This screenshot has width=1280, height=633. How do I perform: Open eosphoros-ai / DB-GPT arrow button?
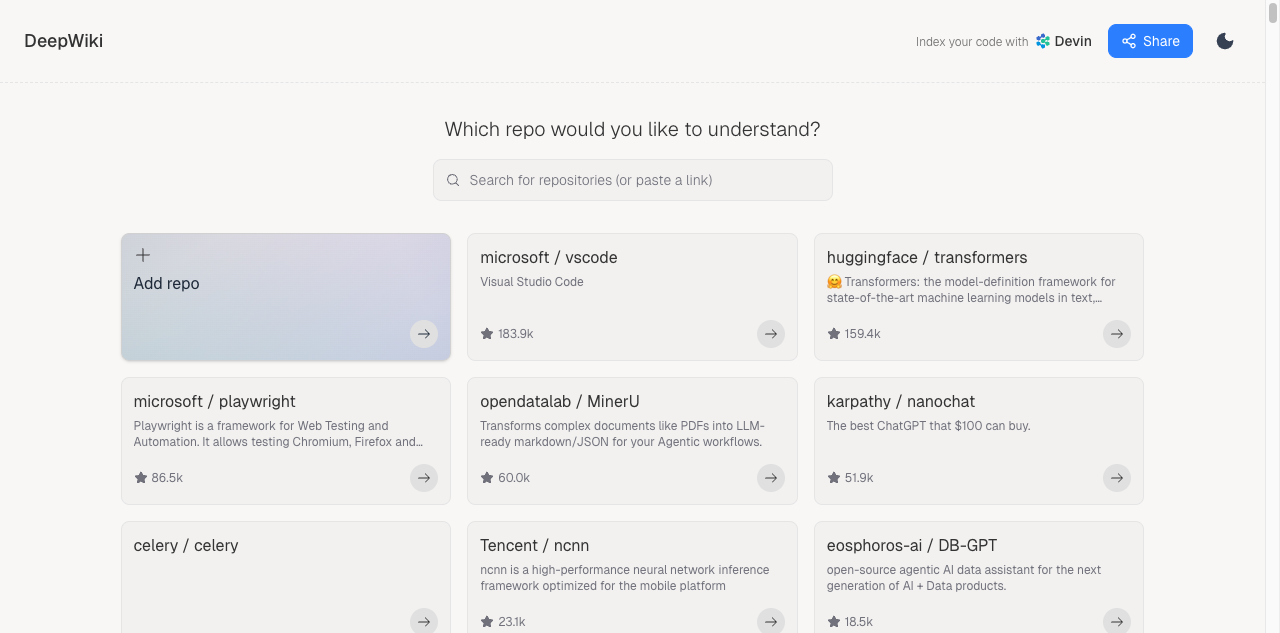[1117, 621]
